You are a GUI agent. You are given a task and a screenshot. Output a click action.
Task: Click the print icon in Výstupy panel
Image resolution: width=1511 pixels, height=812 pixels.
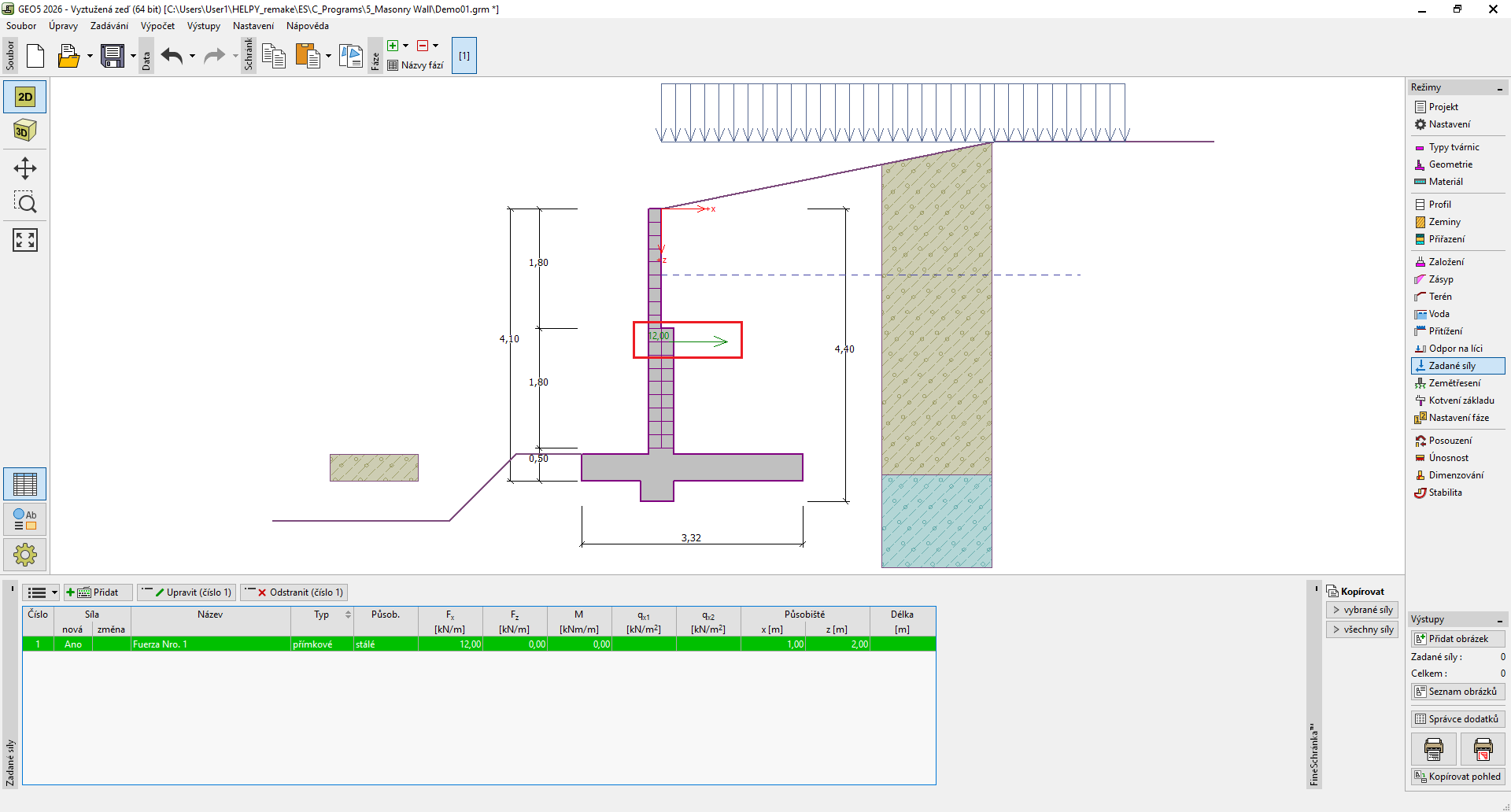click(x=1433, y=749)
